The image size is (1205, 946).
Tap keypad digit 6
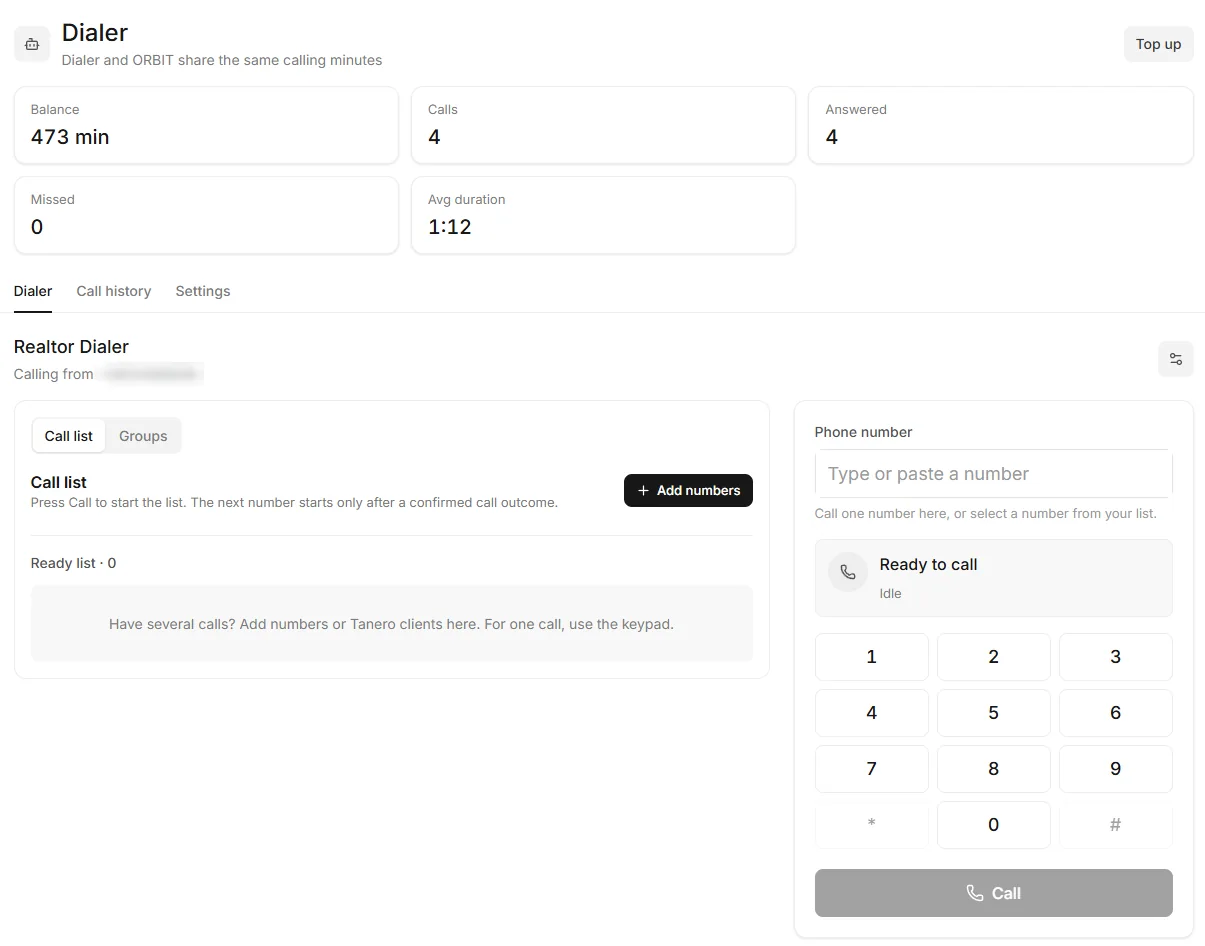coord(1116,713)
